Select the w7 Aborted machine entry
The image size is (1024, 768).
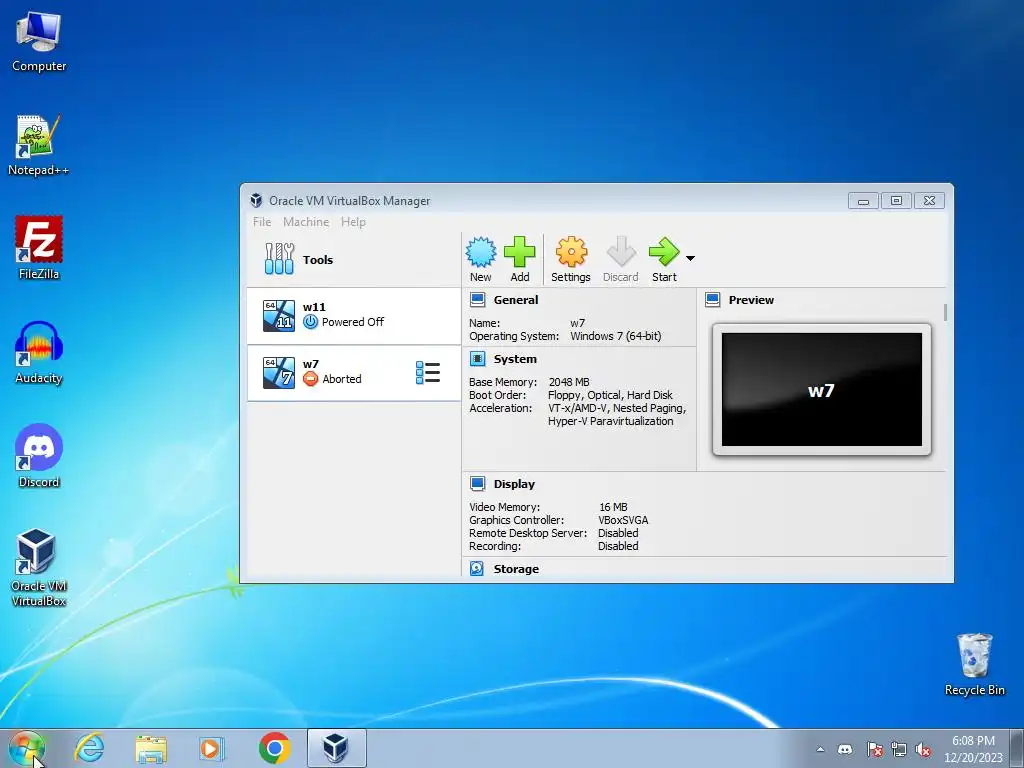(x=353, y=373)
